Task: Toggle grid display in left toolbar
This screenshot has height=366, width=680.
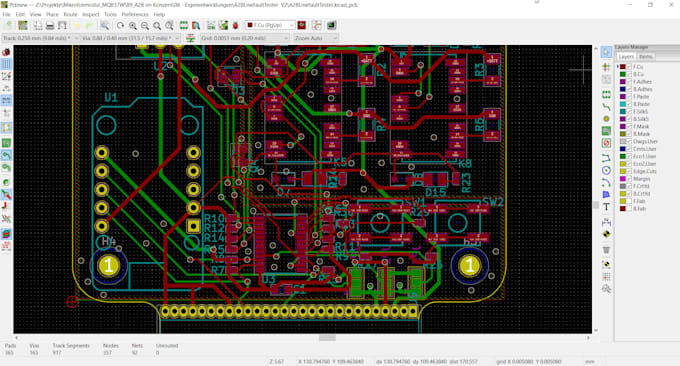Action: 6,65
